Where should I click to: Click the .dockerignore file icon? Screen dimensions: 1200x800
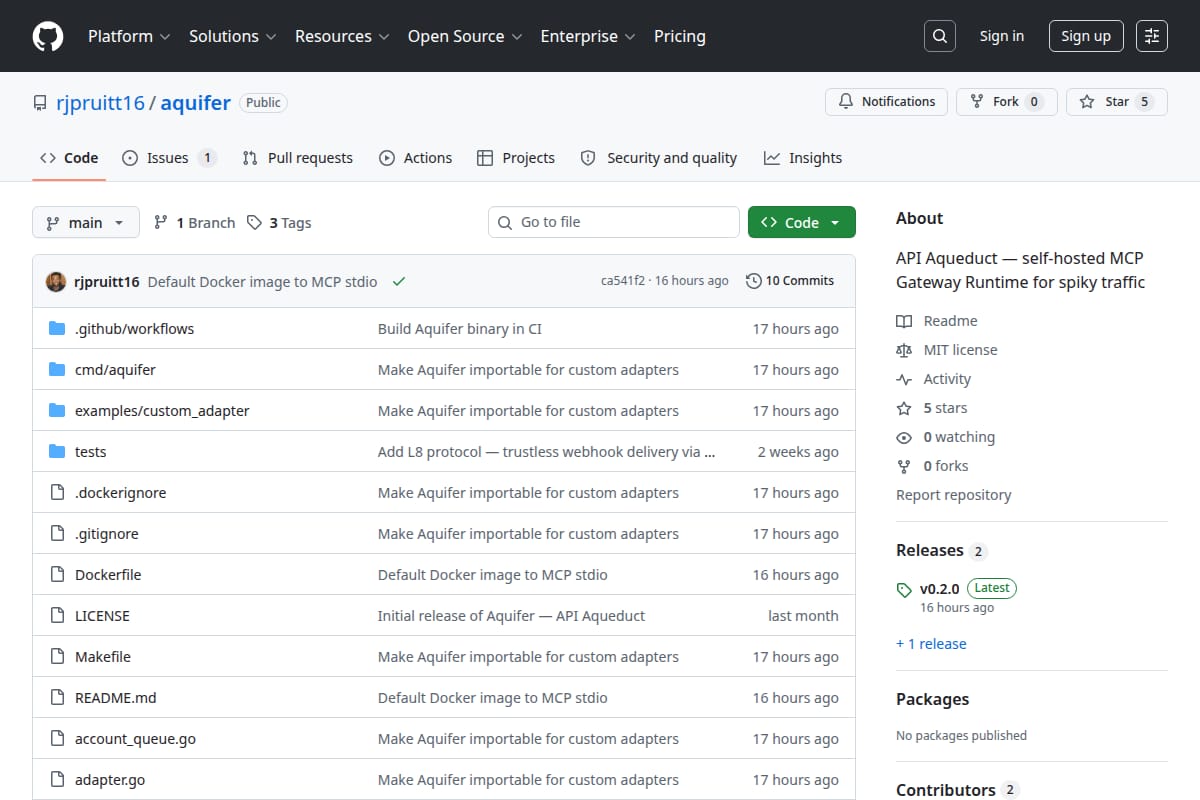(x=57, y=493)
